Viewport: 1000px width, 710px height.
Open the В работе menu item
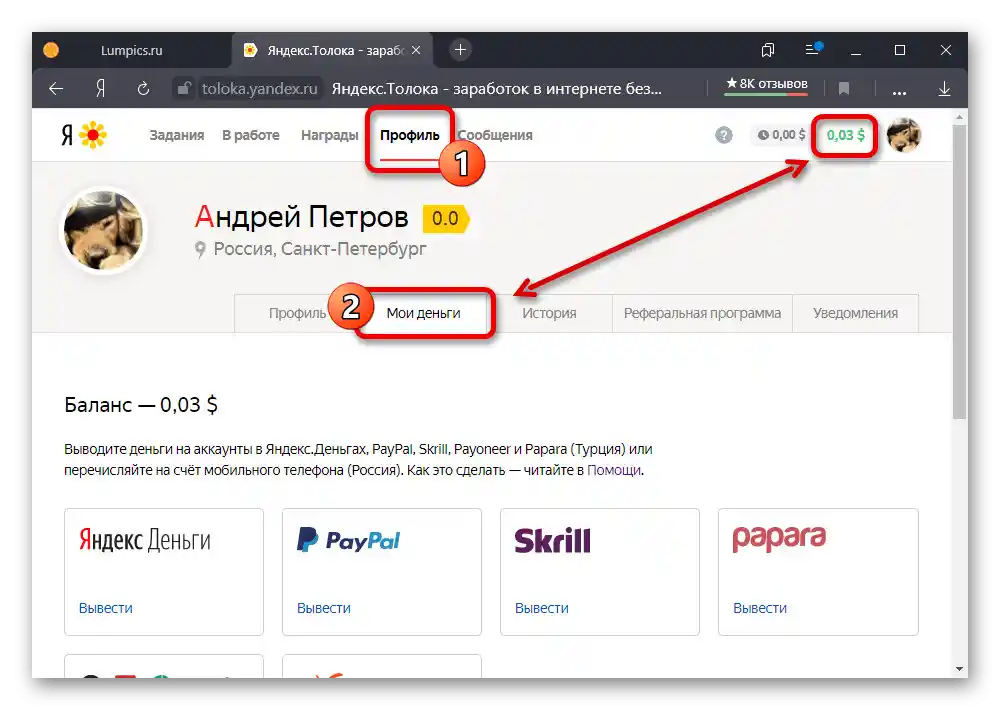pyautogui.click(x=251, y=135)
